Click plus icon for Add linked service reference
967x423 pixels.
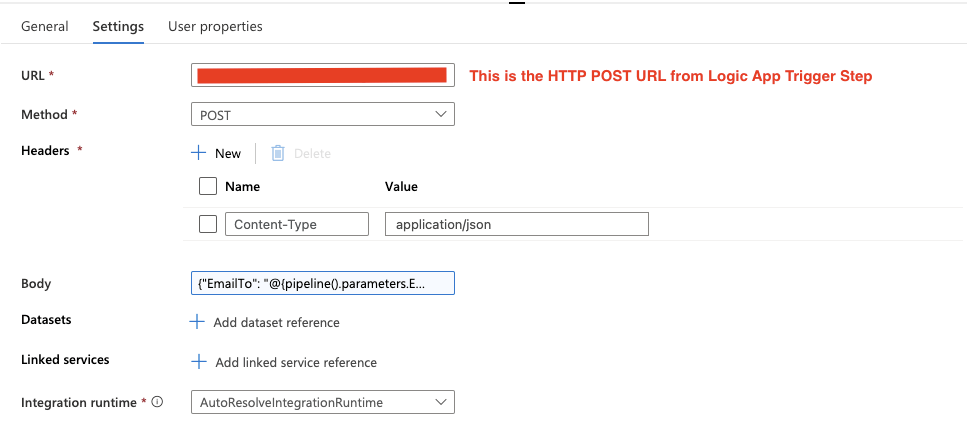(198, 362)
